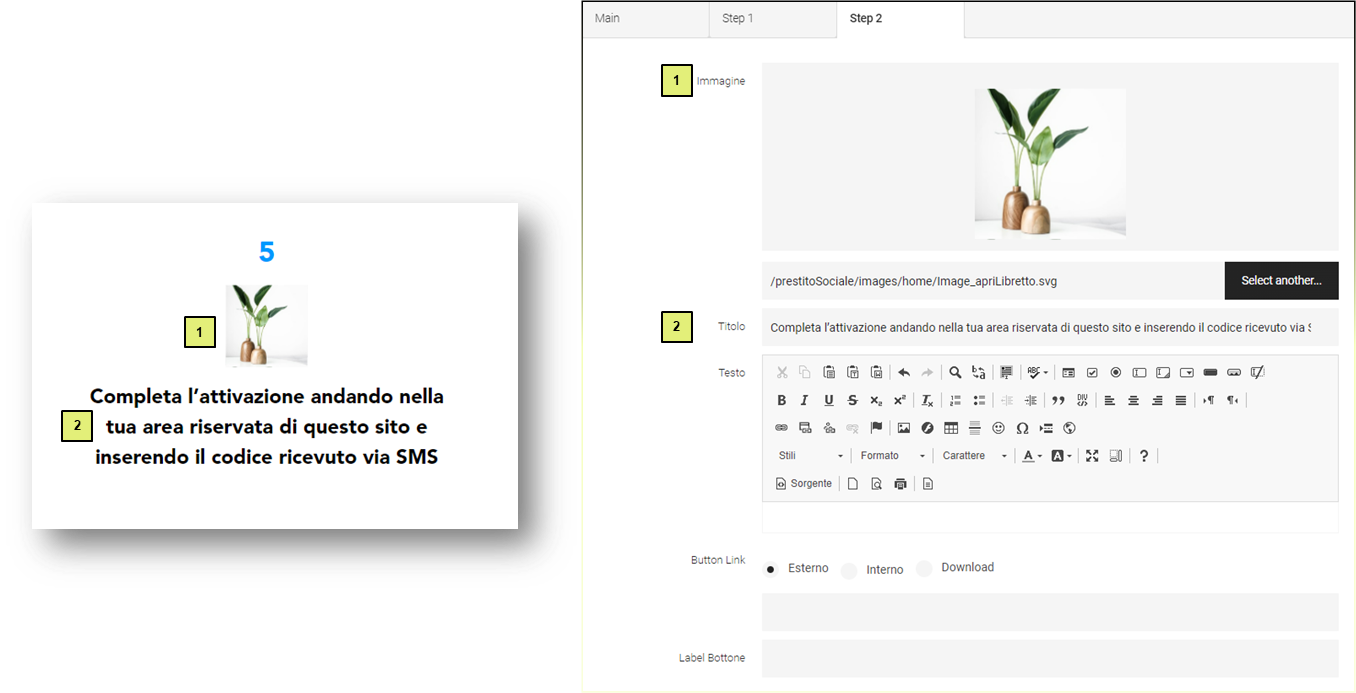Toggle Italic formatting

tap(805, 400)
